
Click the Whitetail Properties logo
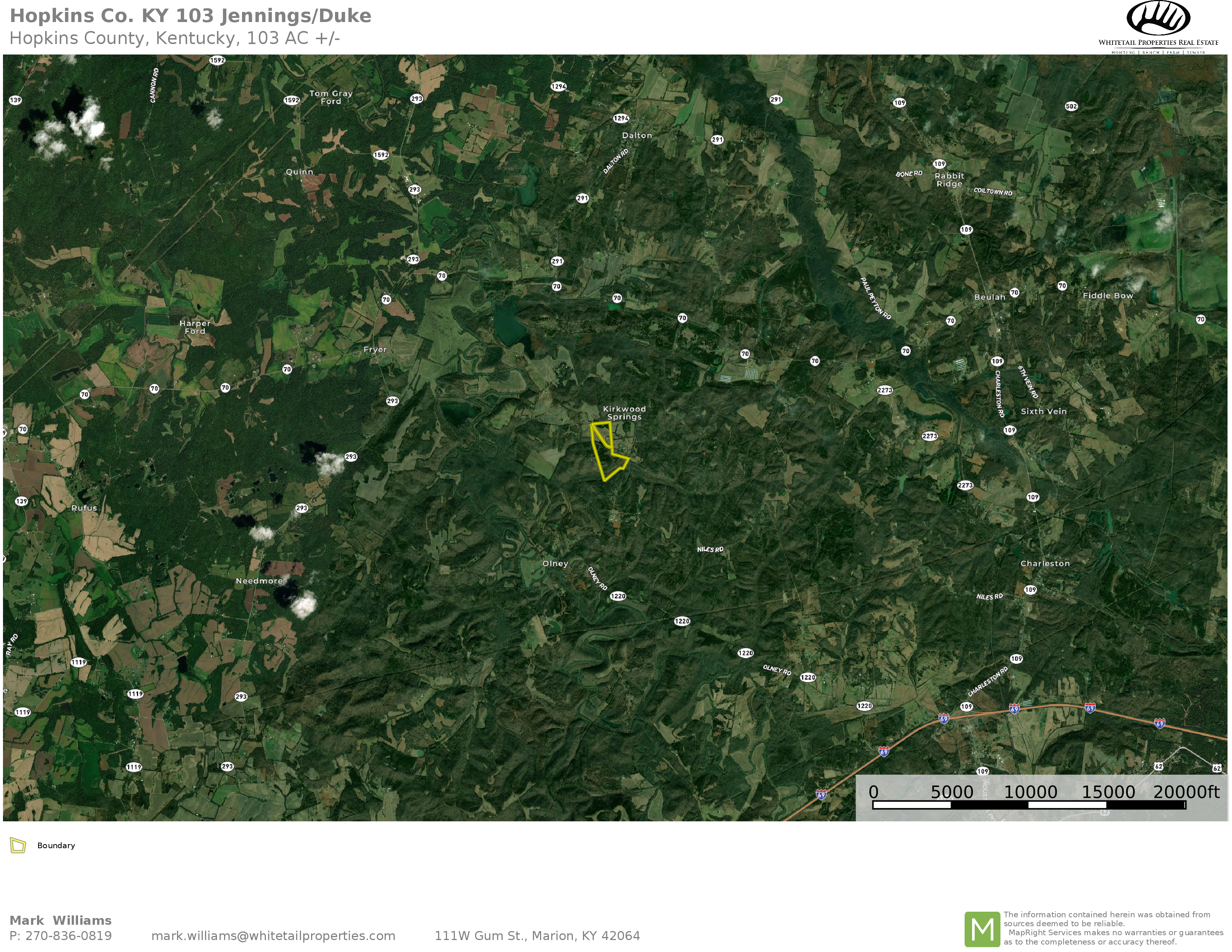click(x=1158, y=27)
